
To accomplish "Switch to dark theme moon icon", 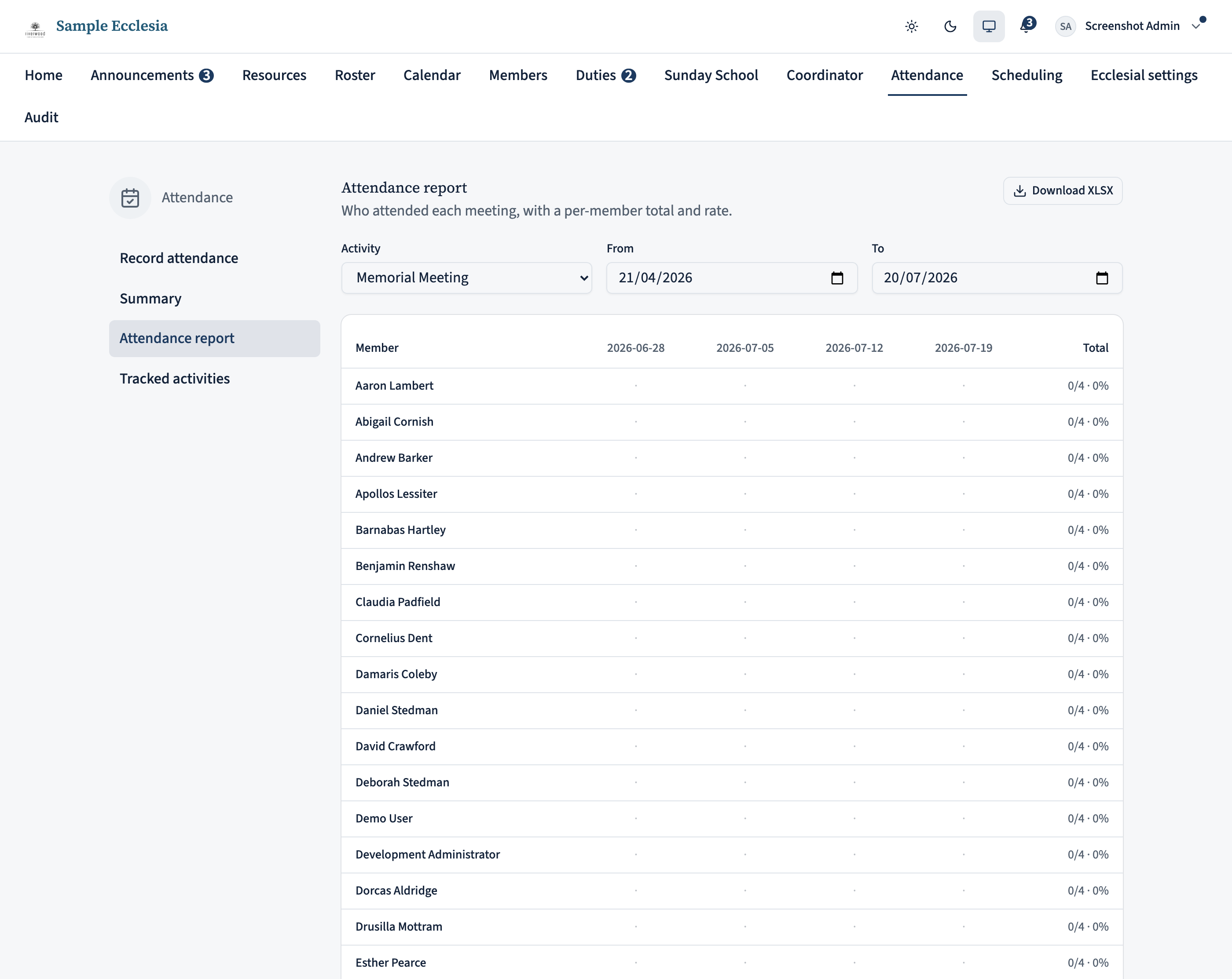I will [950, 26].
